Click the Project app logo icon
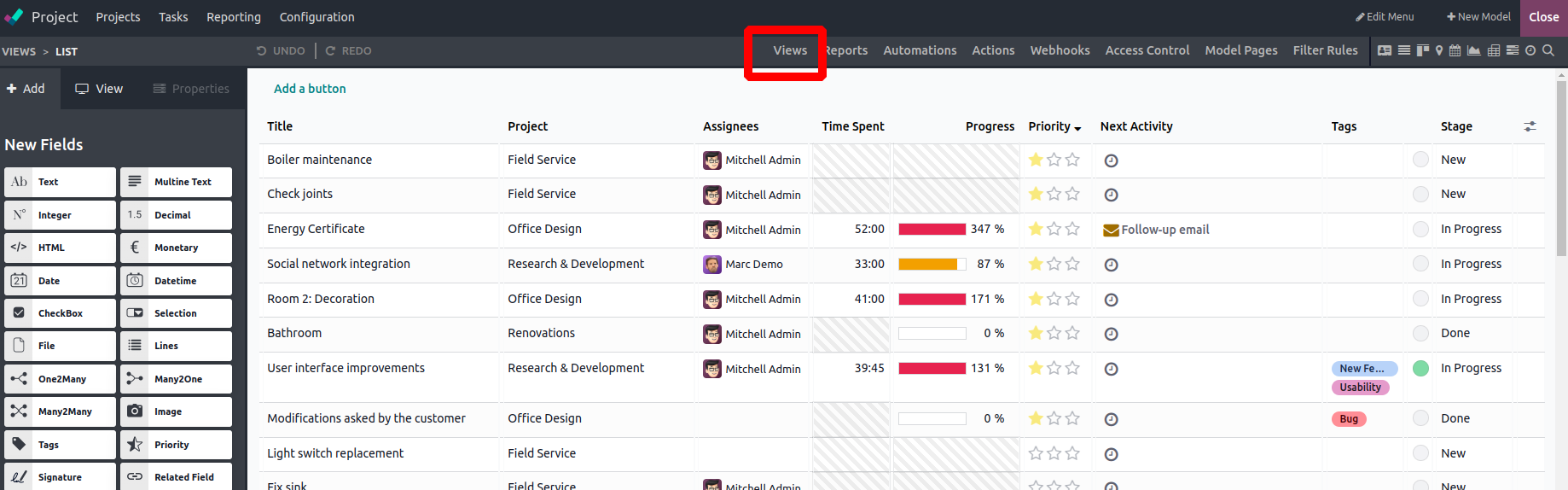1568x490 pixels. [x=13, y=16]
